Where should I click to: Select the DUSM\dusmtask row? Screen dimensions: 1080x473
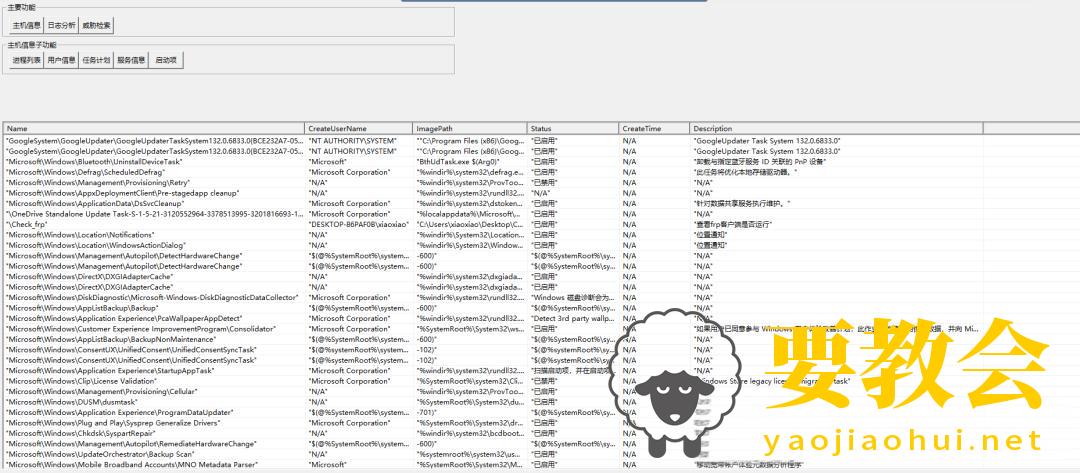point(493,401)
